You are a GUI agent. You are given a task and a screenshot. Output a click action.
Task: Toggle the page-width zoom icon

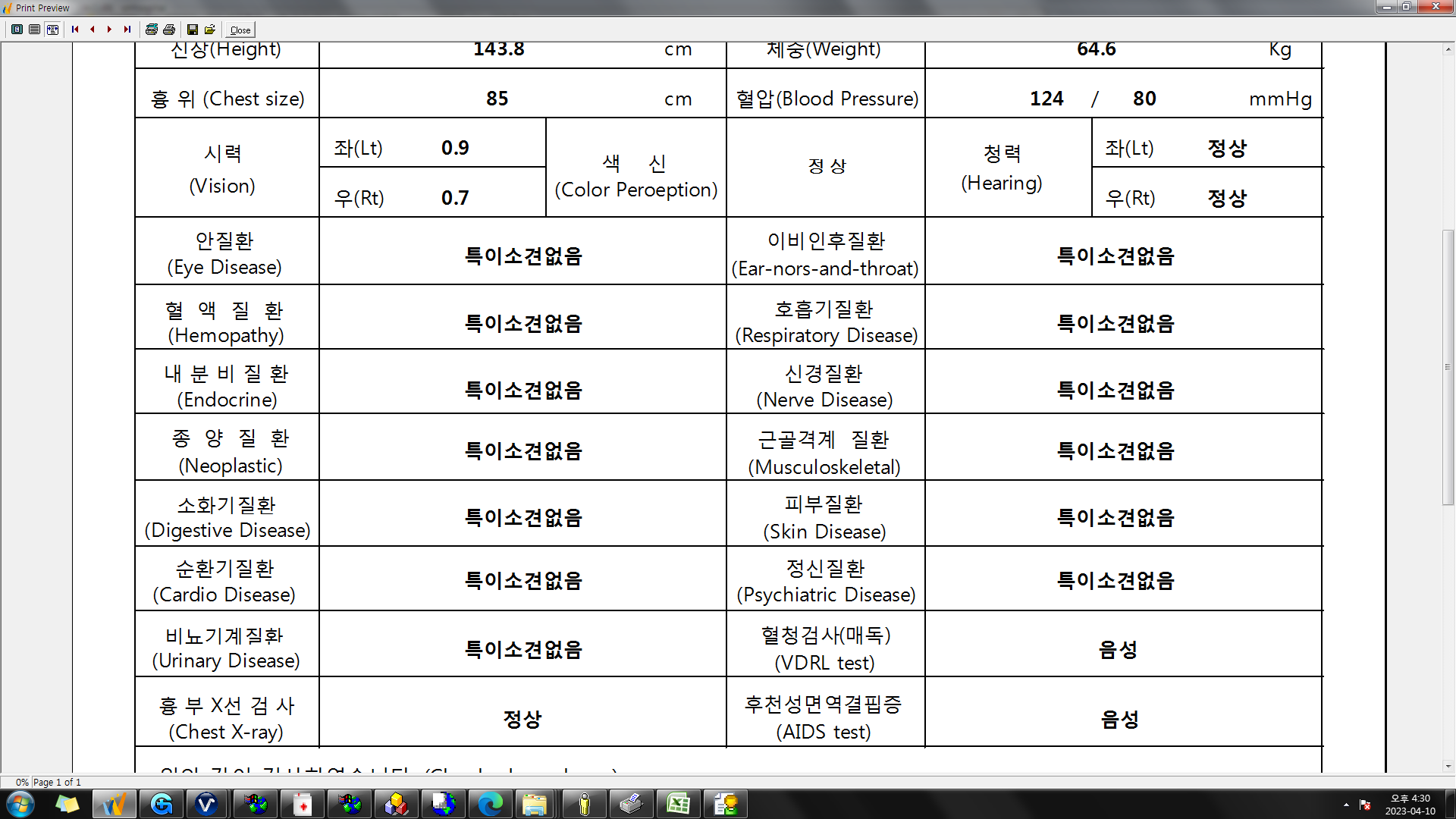pos(53,30)
